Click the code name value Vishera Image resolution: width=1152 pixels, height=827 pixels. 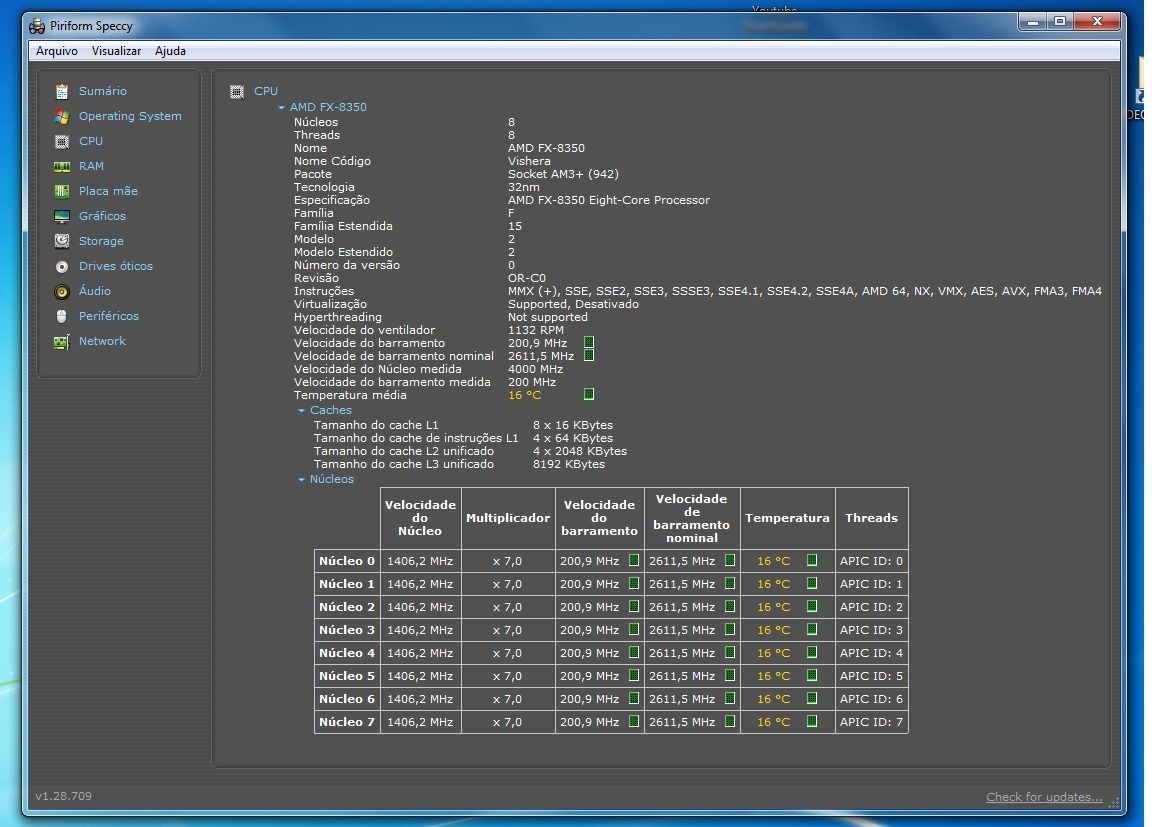click(x=529, y=161)
